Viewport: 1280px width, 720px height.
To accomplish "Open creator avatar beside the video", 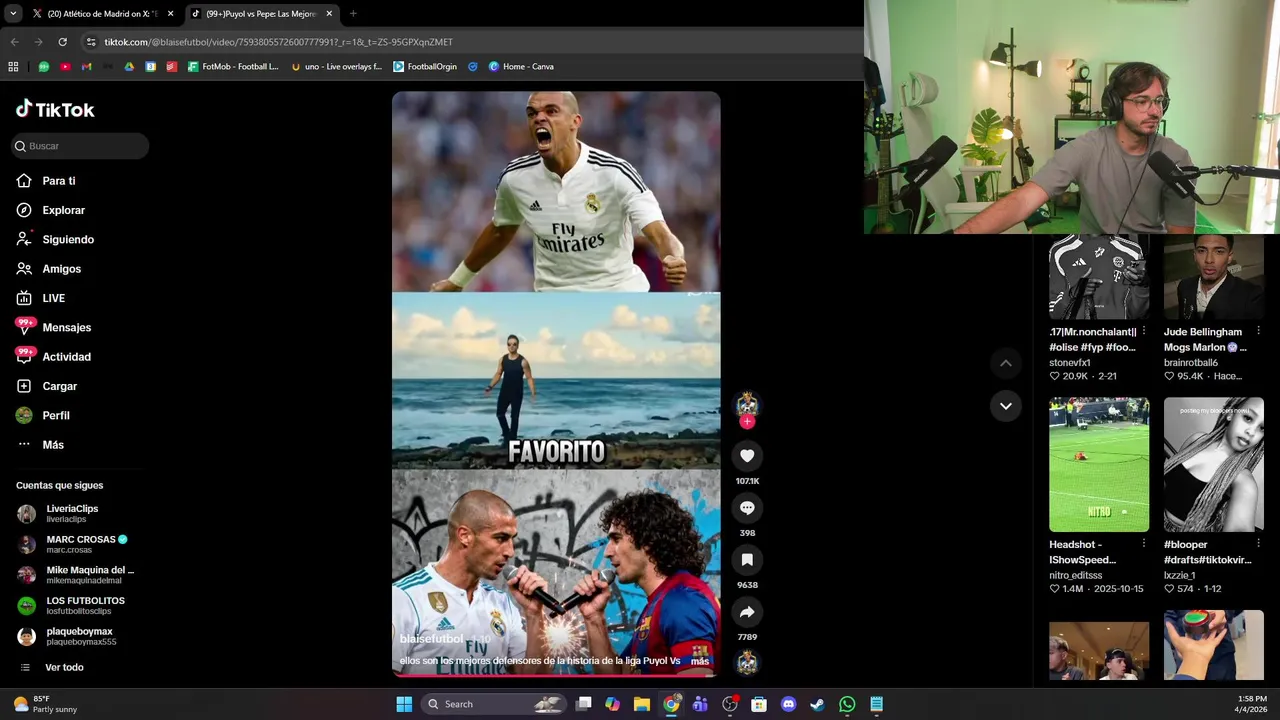I will point(747,404).
